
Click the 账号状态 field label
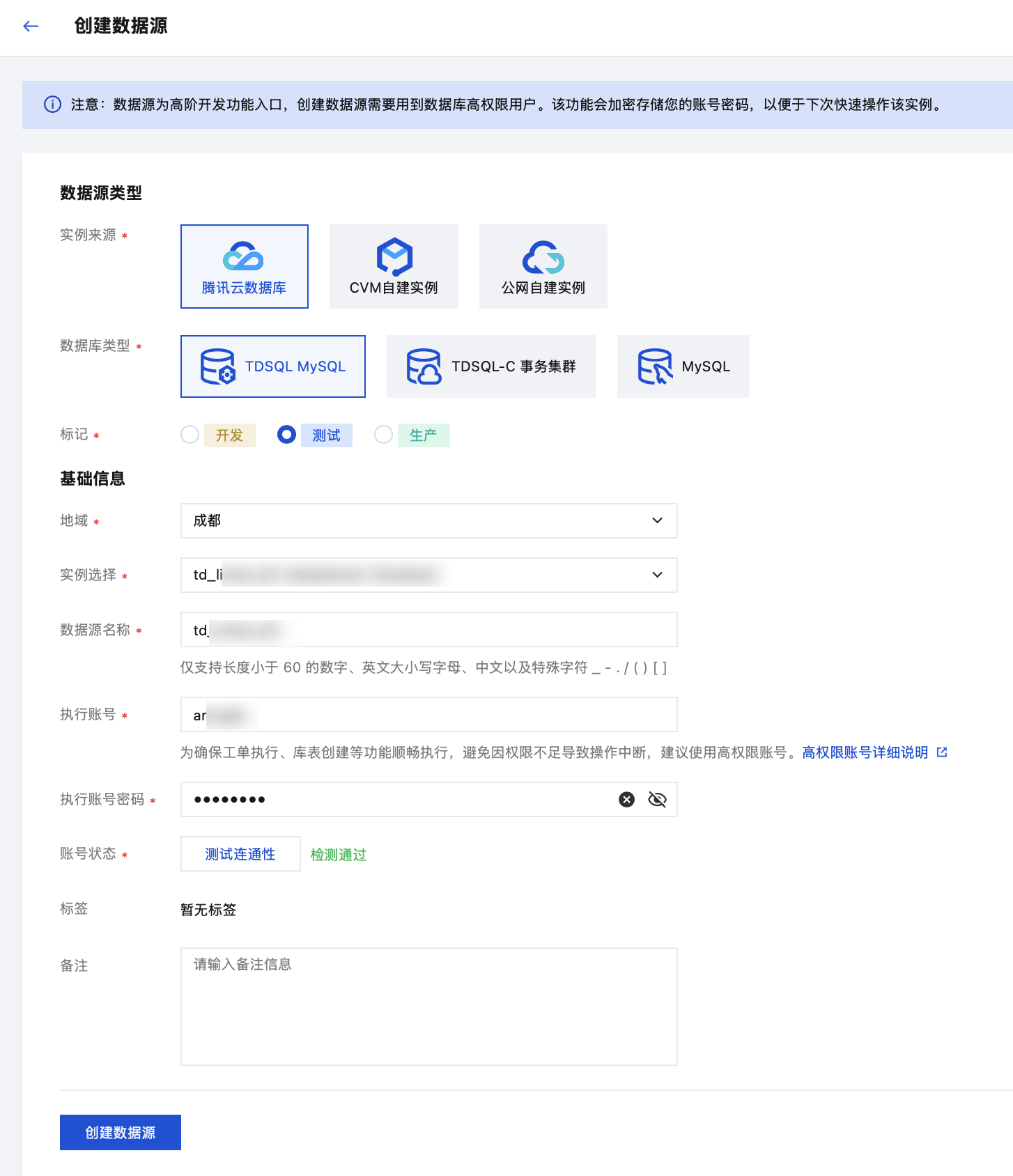pos(88,853)
